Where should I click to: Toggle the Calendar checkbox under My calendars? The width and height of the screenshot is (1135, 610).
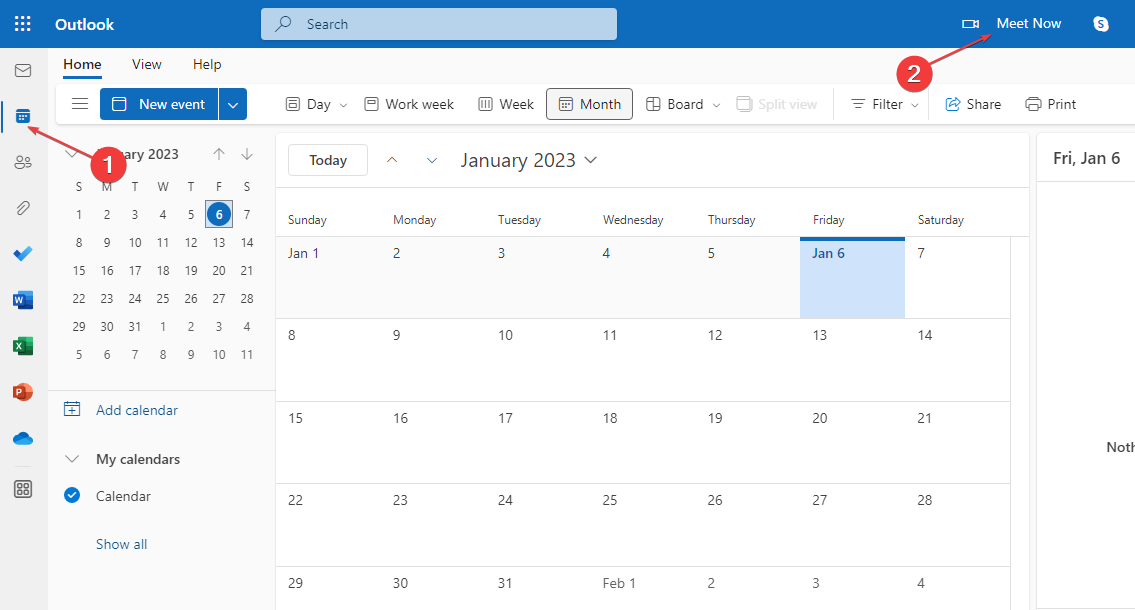coord(72,496)
